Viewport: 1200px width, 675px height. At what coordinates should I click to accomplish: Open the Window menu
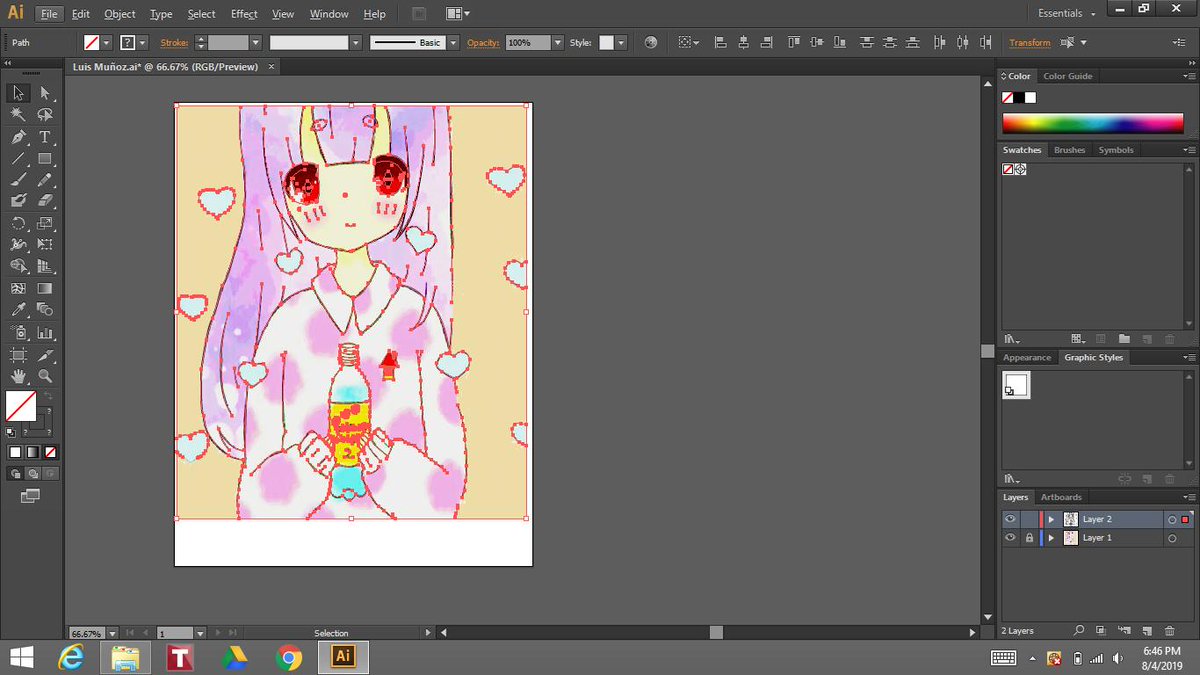click(329, 14)
